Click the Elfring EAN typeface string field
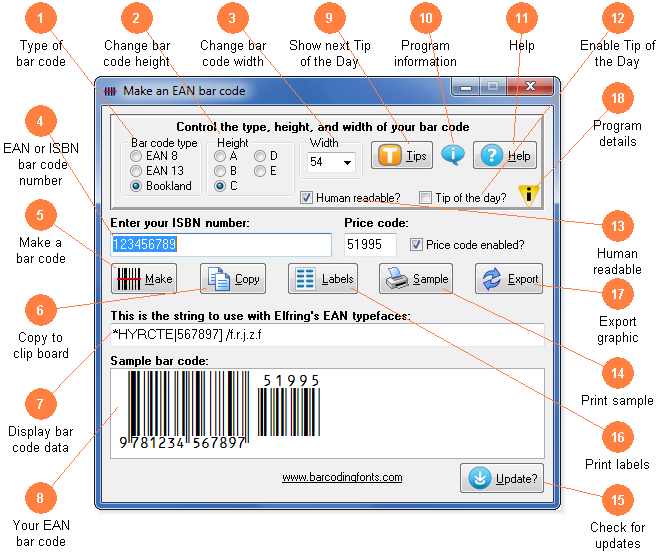Viewport: 658px width, 553px height. (x=327, y=335)
